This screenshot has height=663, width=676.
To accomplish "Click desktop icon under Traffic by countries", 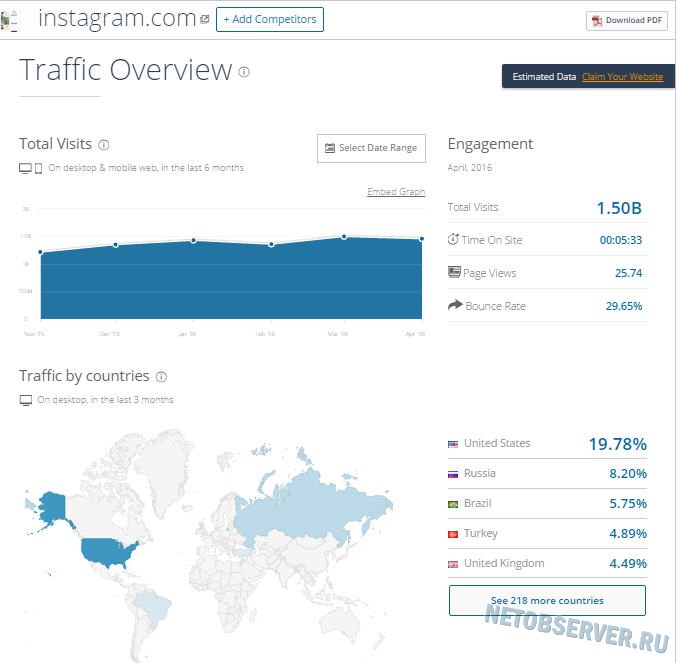I will (26, 400).
